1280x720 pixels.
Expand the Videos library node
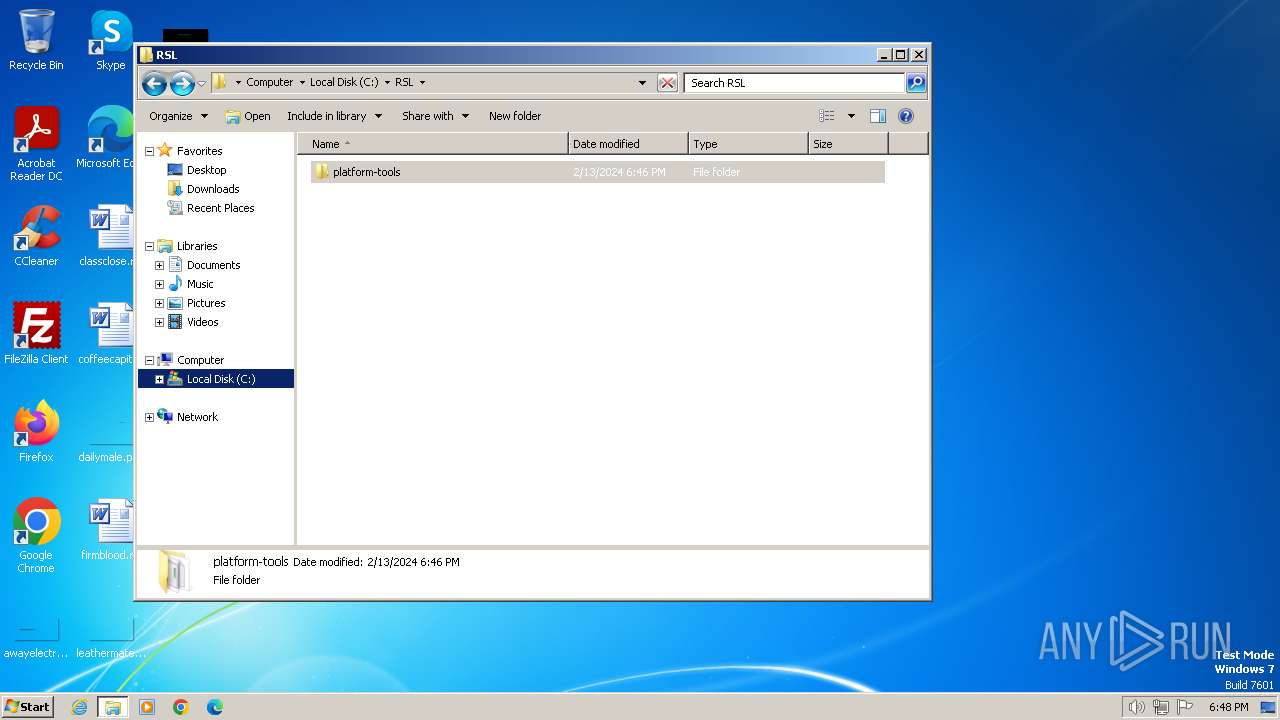pyautogui.click(x=159, y=322)
